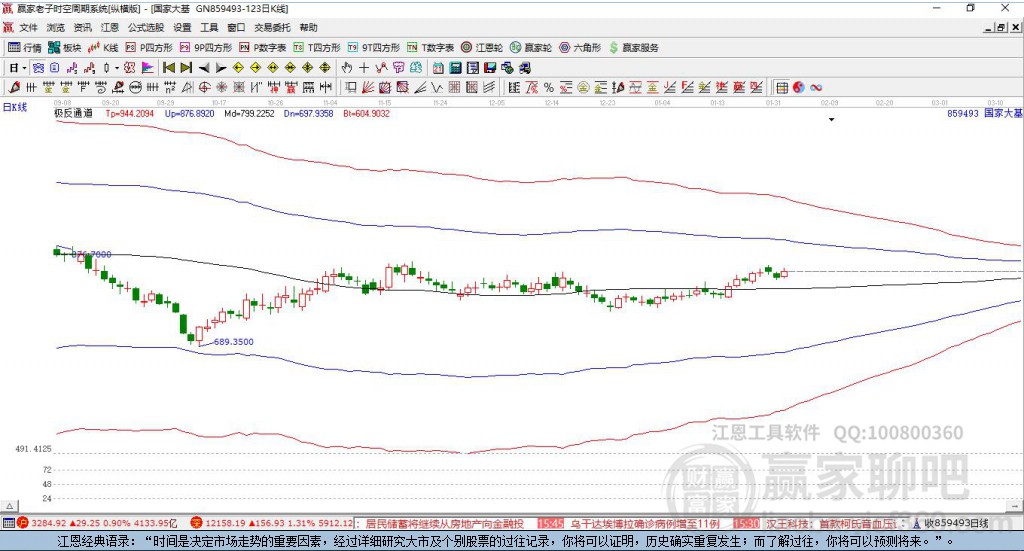This screenshot has height=551, width=1024.
Task: Open the P四方形 tool
Action: tap(149, 48)
